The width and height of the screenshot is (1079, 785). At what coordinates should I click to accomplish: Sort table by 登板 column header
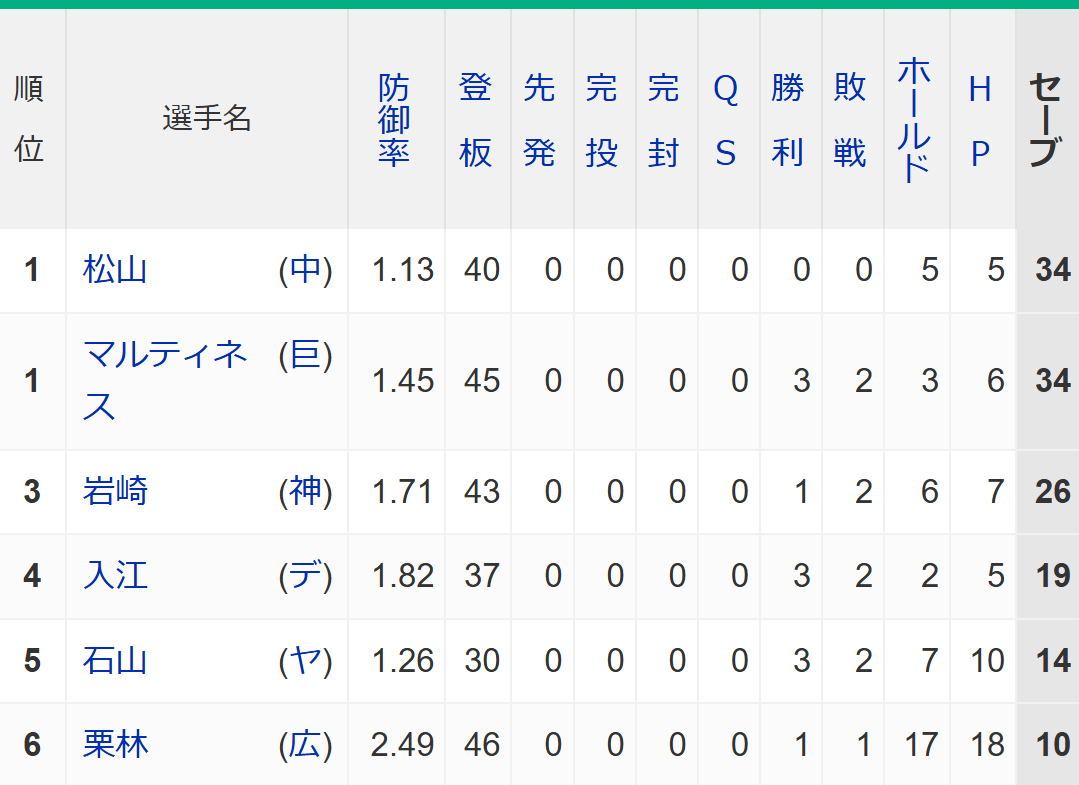(476, 120)
